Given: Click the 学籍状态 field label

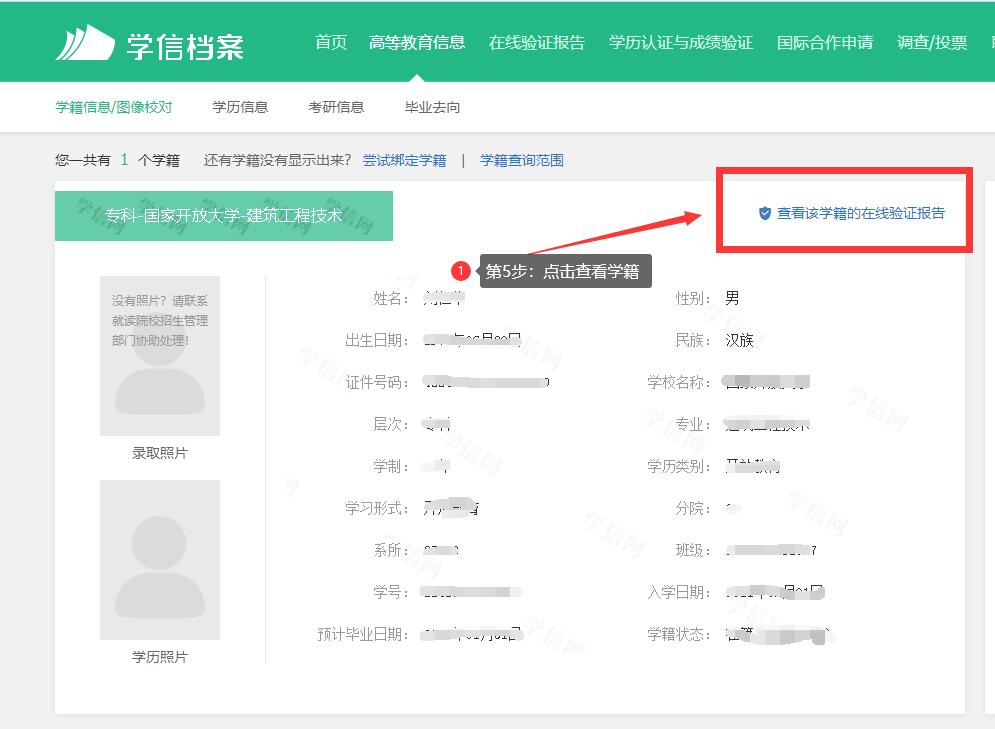Looking at the screenshot, I should (x=679, y=634).
